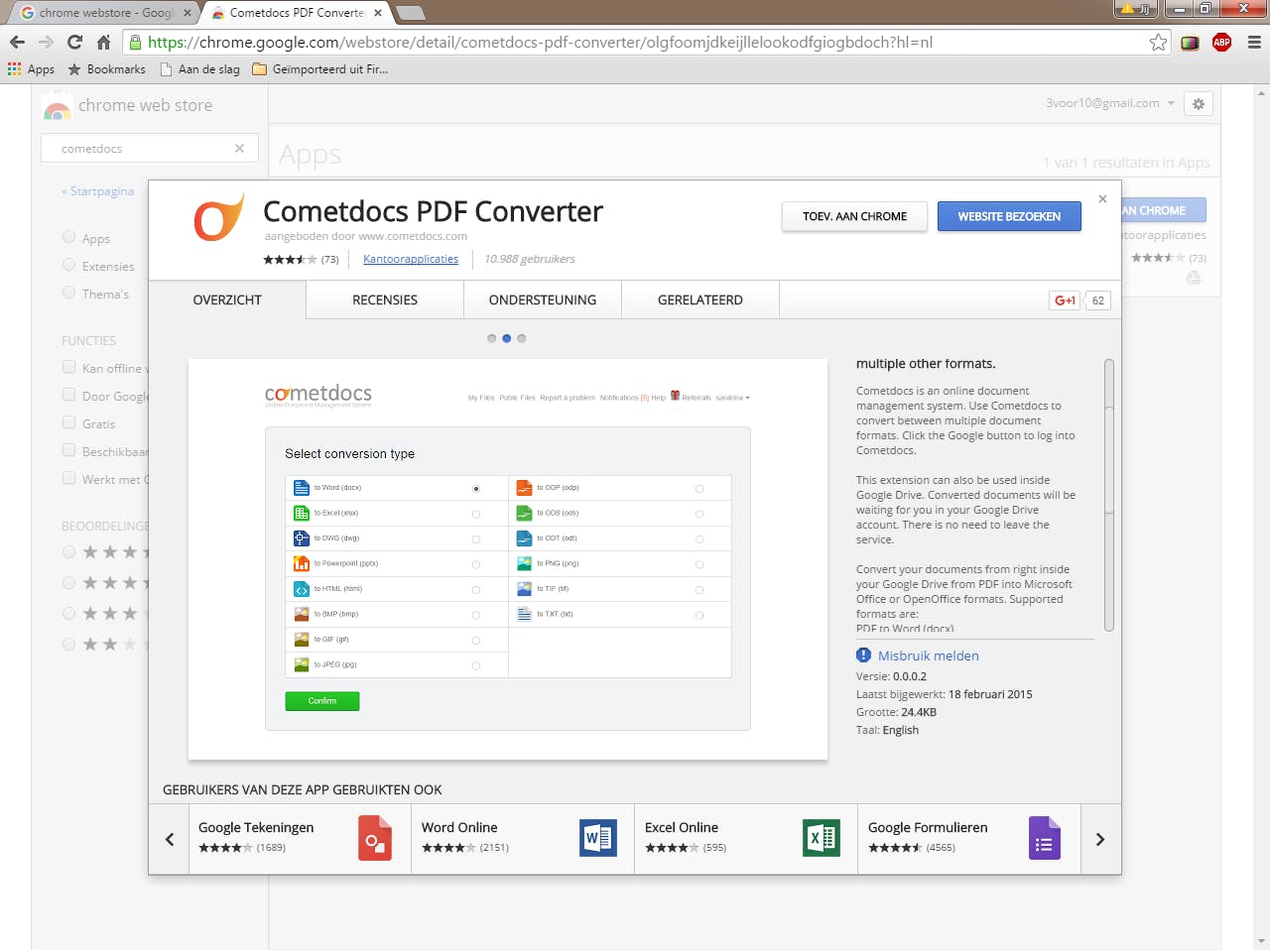1270x952 pixels.
Task: Bookmark this page with the star icon
Action: [1158, 42]
